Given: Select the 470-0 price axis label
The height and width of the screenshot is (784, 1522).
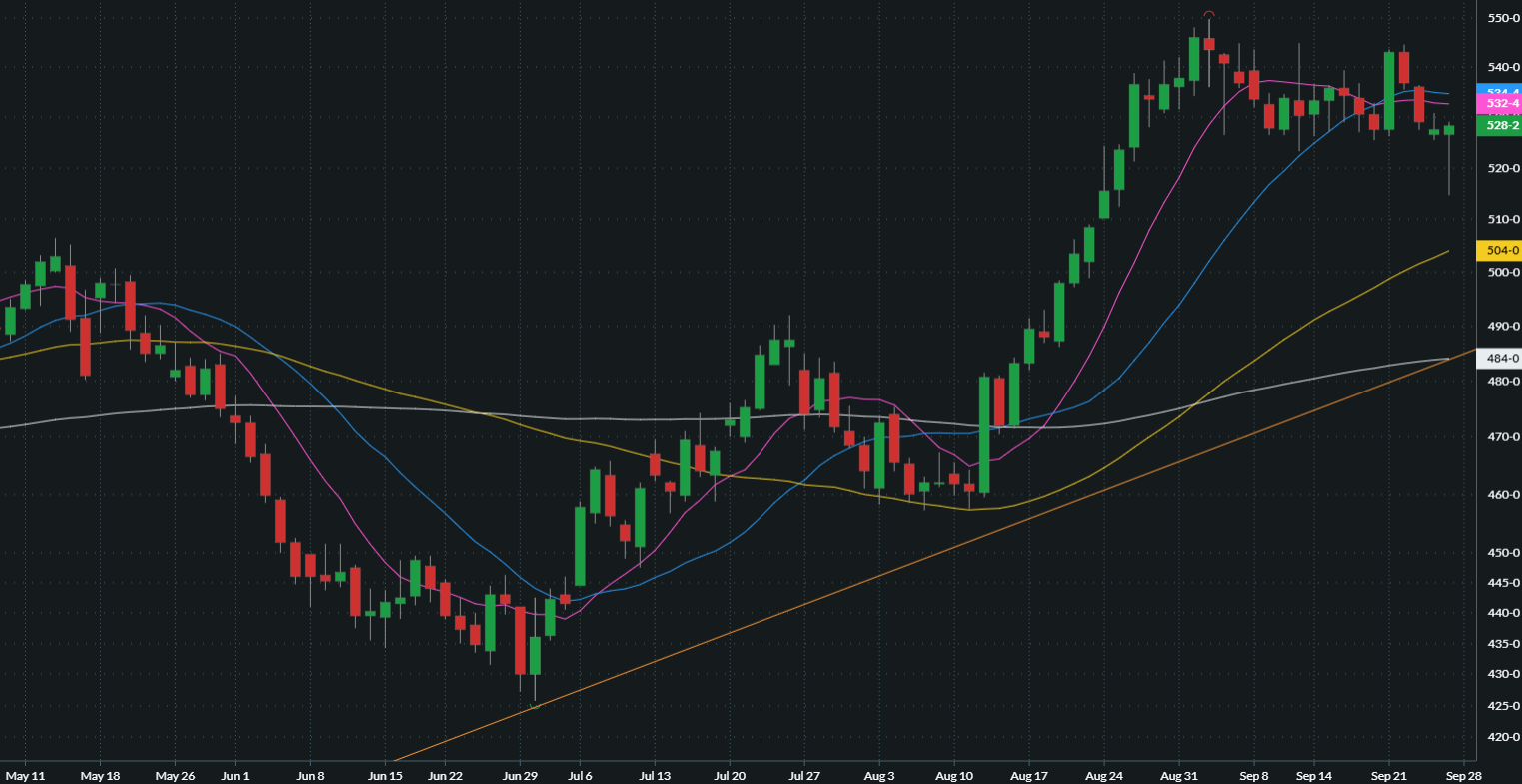Looking at the screenshot, I should (x=1503, y=436).
